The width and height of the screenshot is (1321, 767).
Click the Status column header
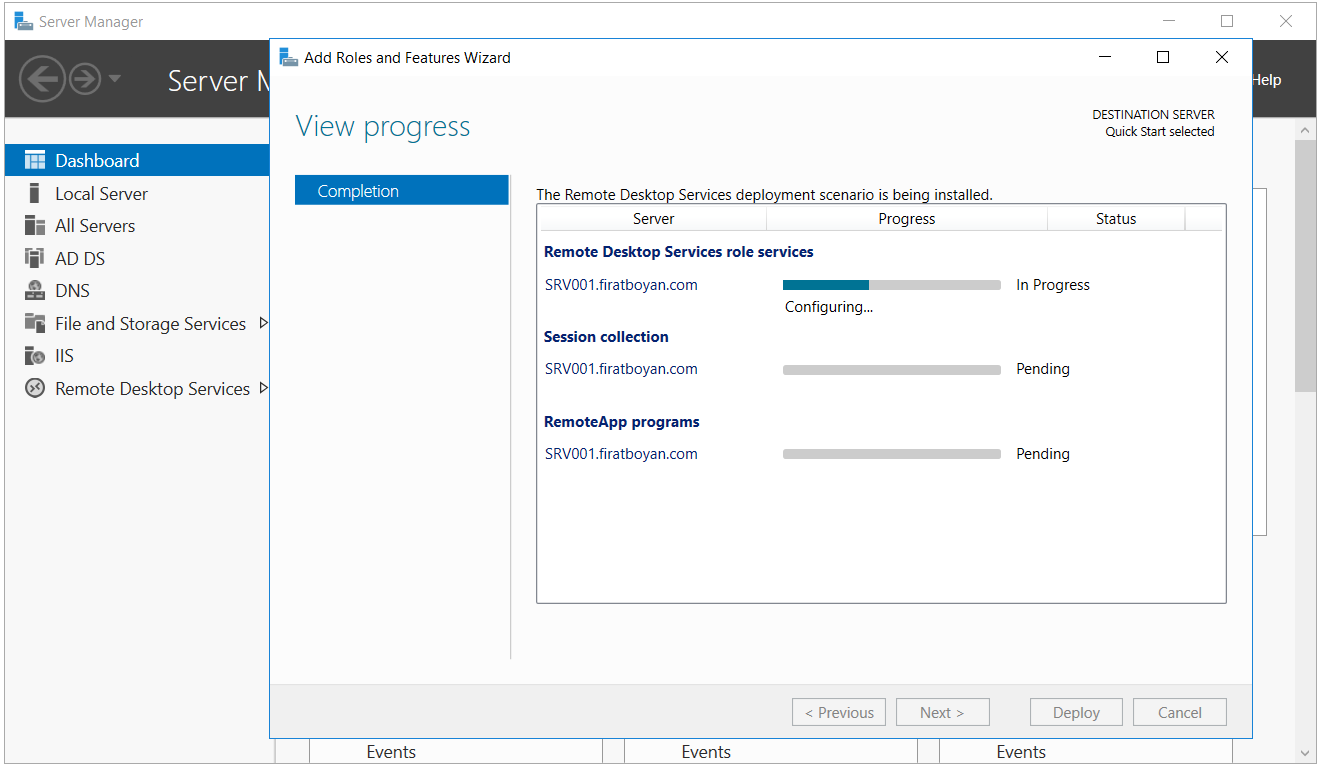1116,218
